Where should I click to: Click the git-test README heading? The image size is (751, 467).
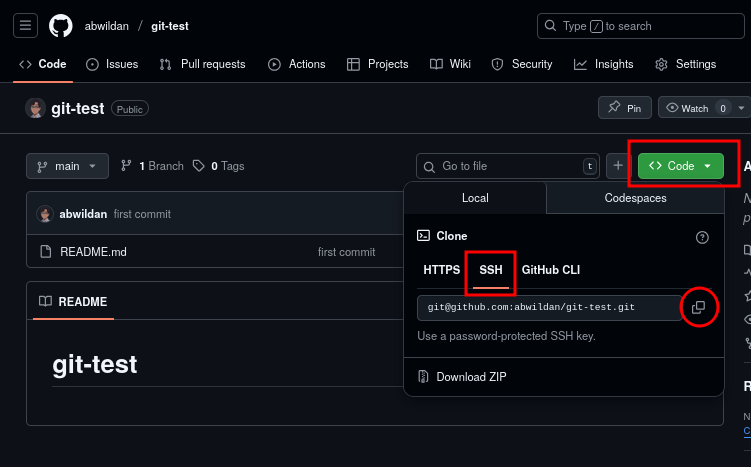[x=95, y=364]
